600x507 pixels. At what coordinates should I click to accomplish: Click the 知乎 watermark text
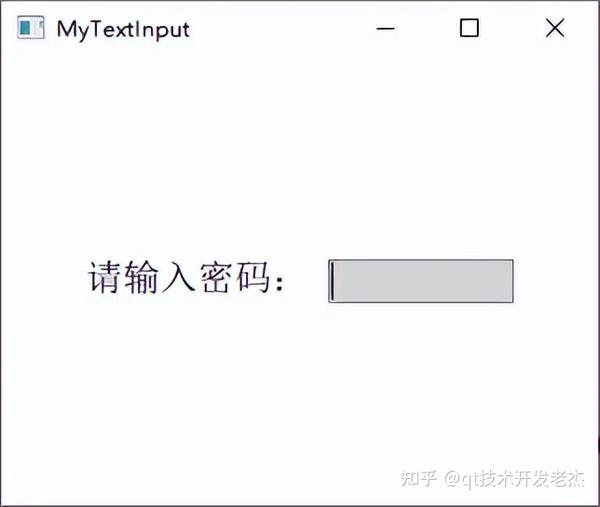pos(419,478)
